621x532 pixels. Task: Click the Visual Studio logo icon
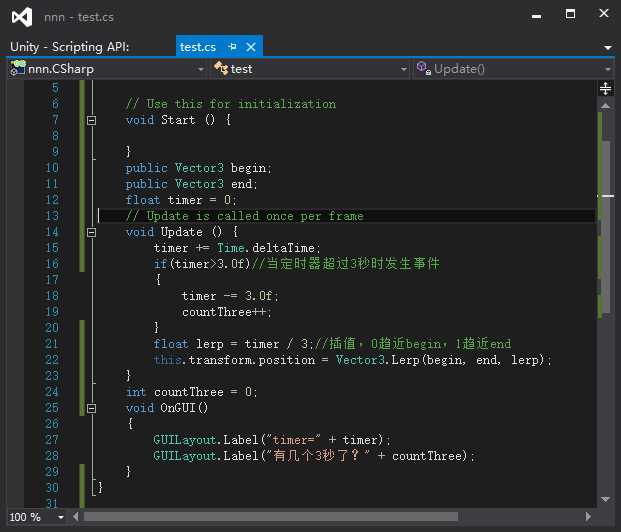[22, 17]
